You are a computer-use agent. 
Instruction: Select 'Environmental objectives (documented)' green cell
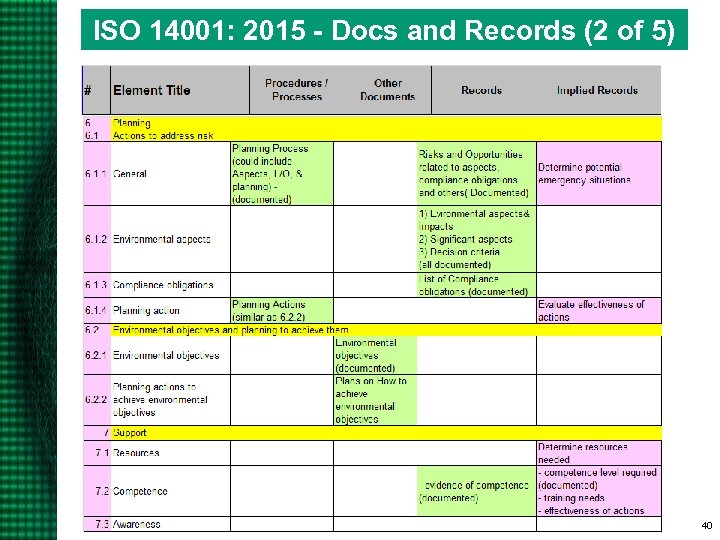375,355
